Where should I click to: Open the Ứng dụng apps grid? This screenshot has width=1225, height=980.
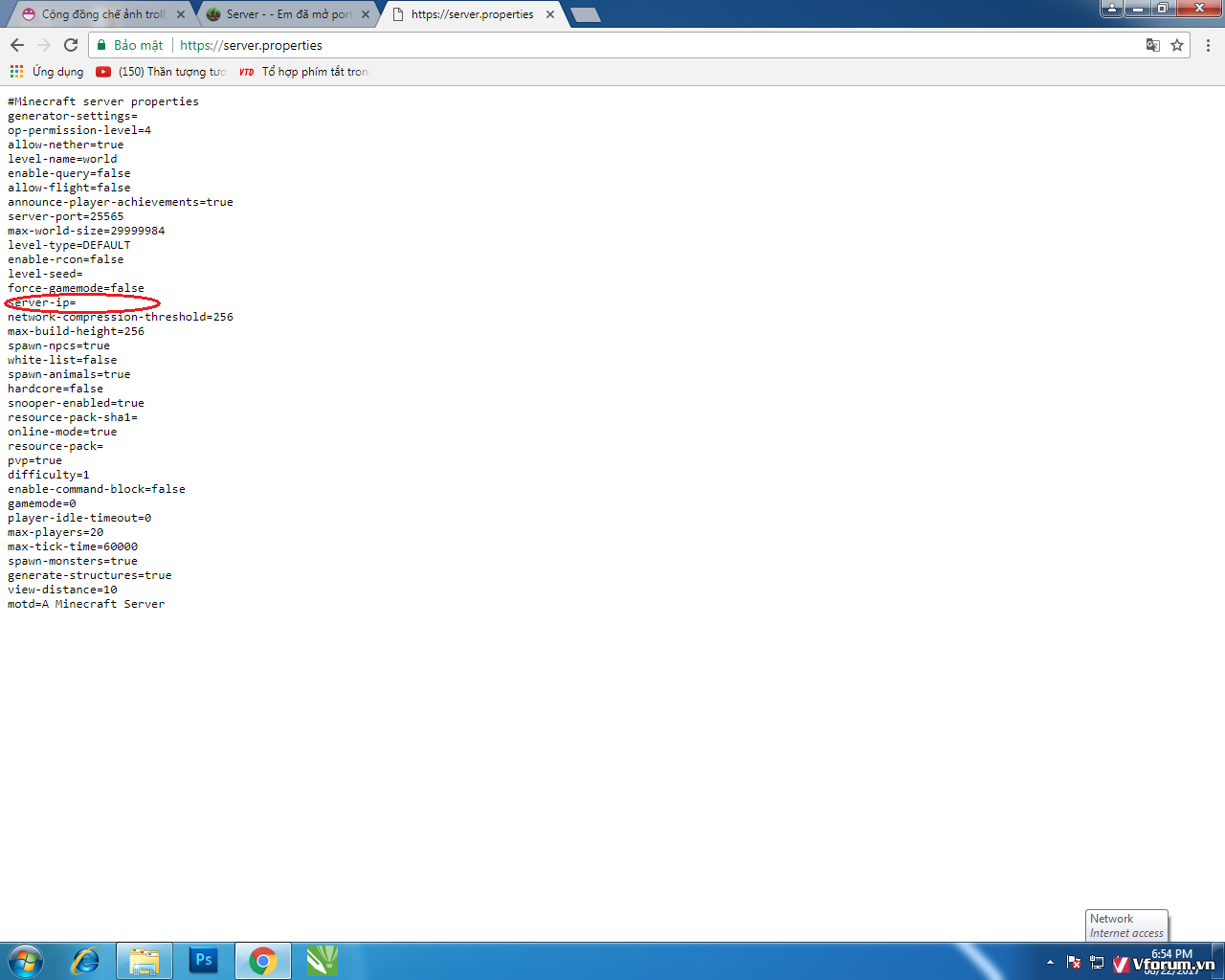pyautogui.click(x=47, y=72)
